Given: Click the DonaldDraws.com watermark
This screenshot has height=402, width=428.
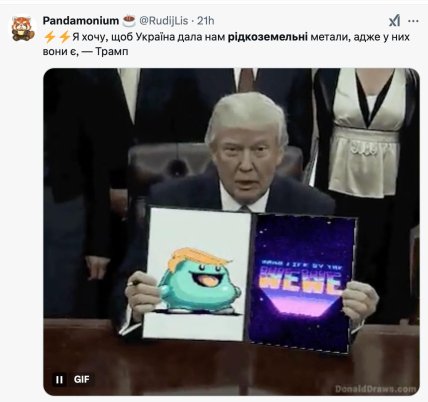Looking at the screenshot, I should [375, 389].
